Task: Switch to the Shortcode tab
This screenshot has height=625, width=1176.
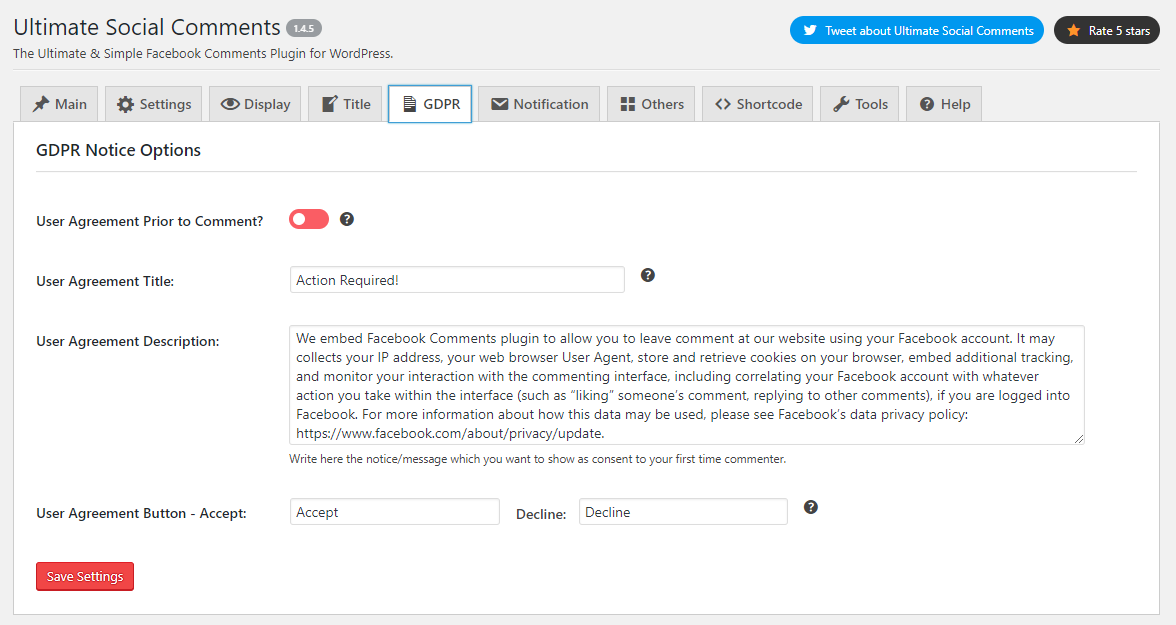Action: pyautogui.click(x=758, y=104)
